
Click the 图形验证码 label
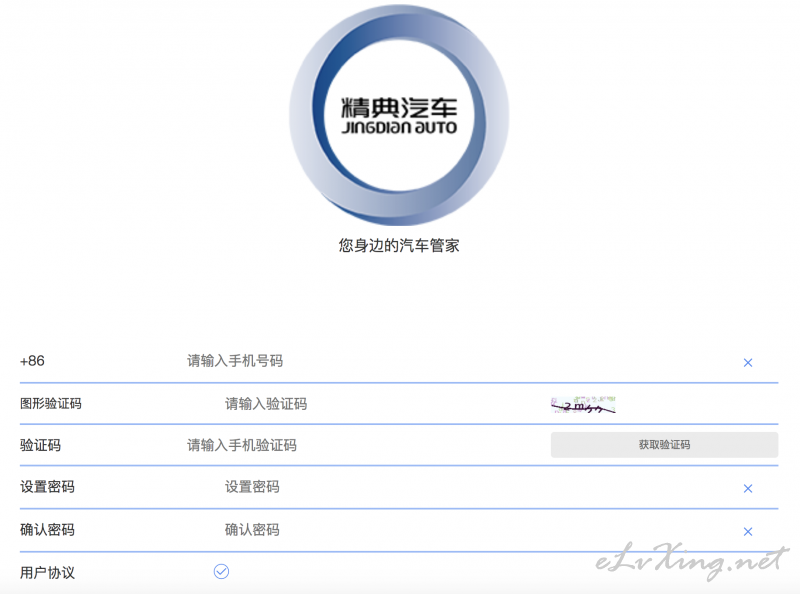coord(51,404)
